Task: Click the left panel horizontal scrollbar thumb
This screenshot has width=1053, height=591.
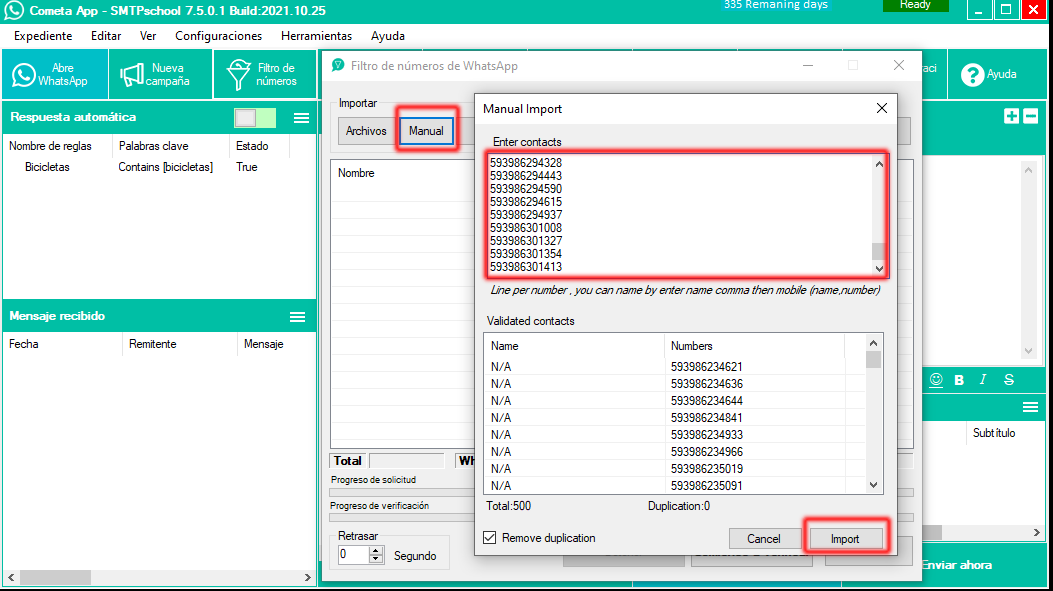Action: coord(55,577)
